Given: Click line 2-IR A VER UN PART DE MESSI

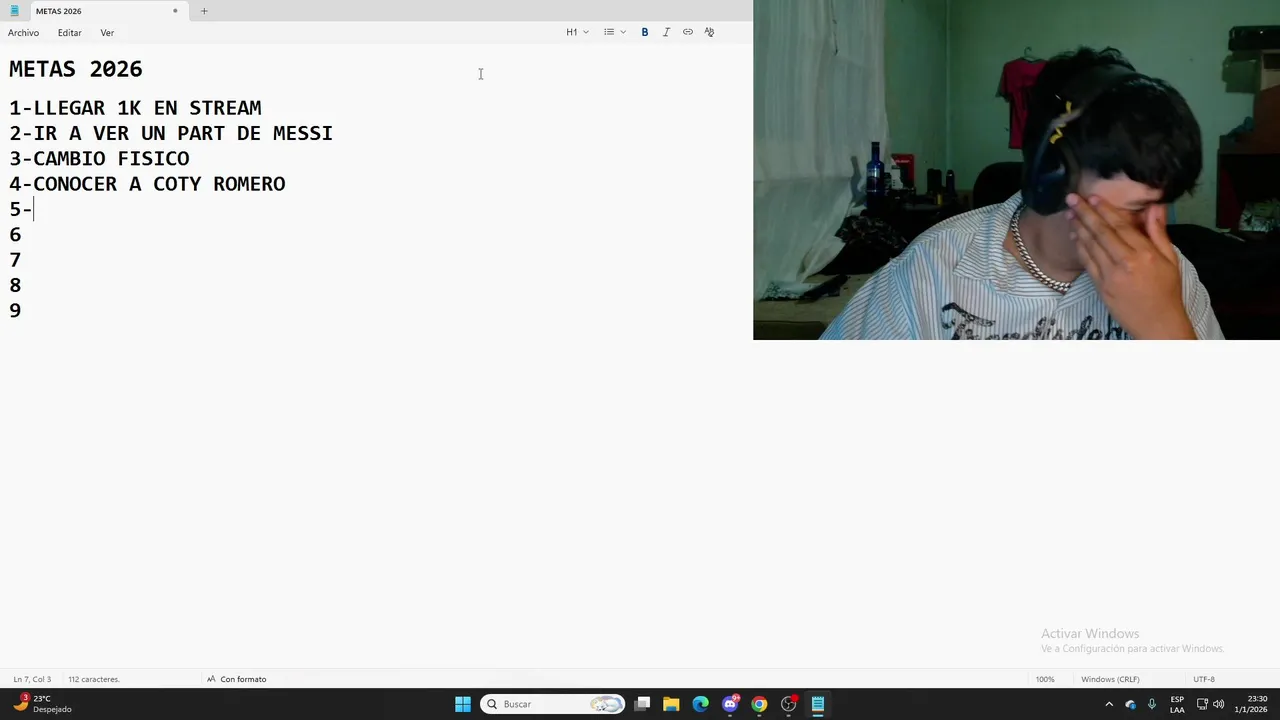Looking at the screenshot, I should click(x=171, y=133).
